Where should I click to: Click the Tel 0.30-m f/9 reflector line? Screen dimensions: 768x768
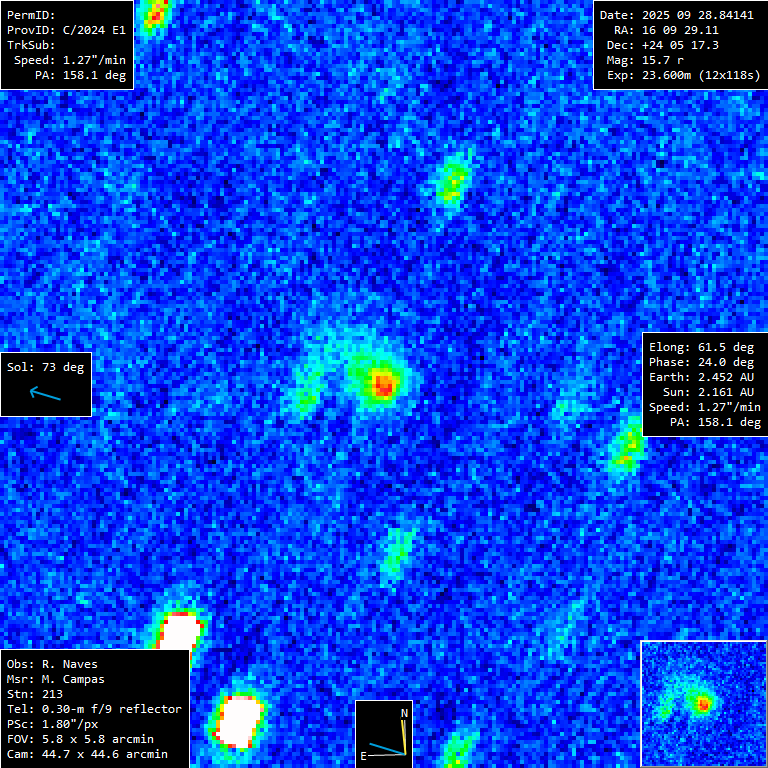[x=94, y=709]
